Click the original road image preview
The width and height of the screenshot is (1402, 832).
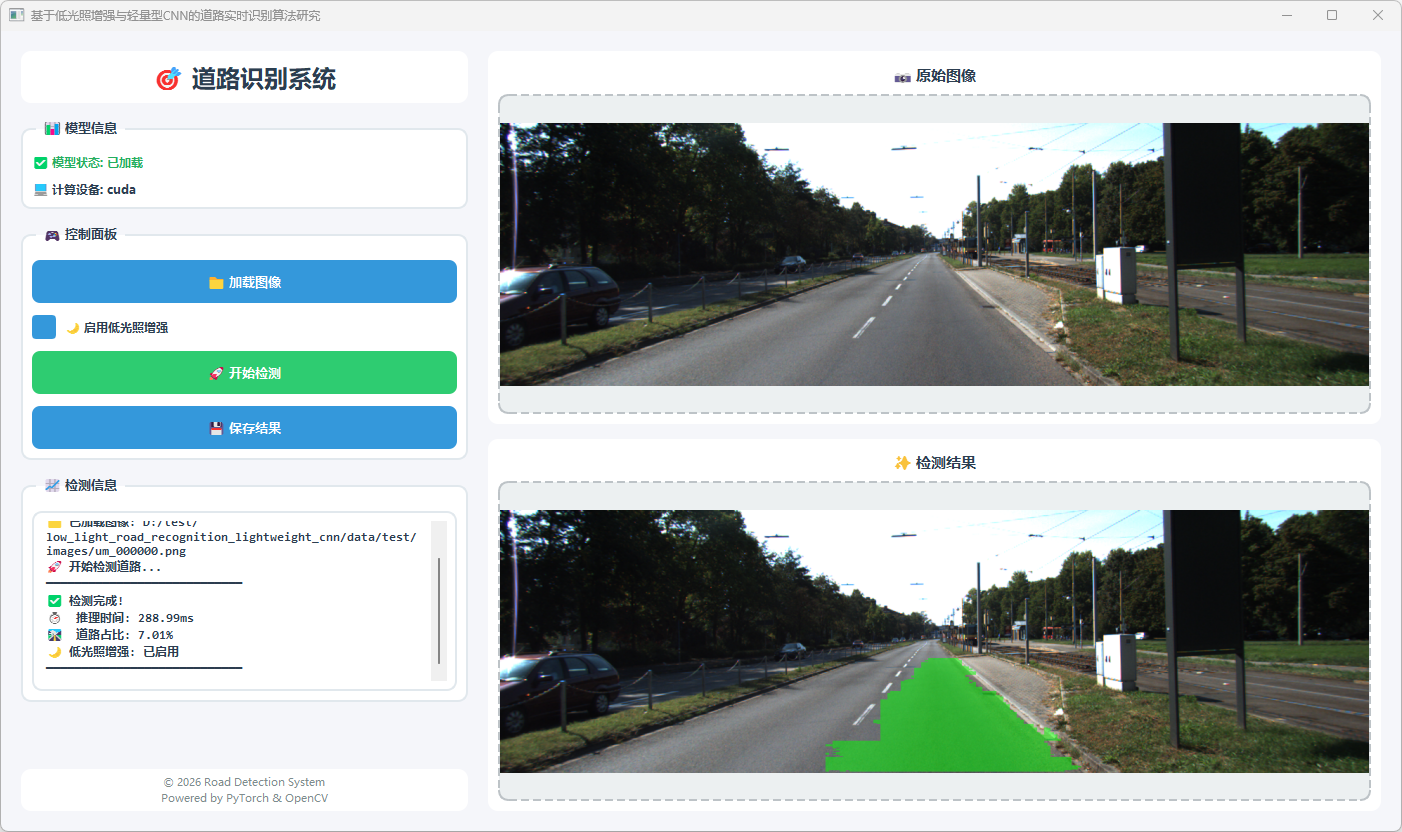click(x=933, y=254)
